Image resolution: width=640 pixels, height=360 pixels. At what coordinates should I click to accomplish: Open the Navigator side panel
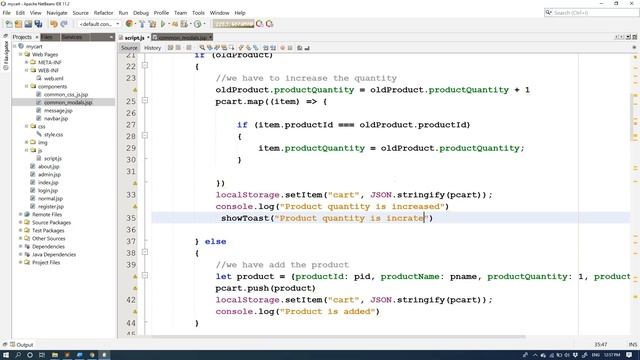6,53
